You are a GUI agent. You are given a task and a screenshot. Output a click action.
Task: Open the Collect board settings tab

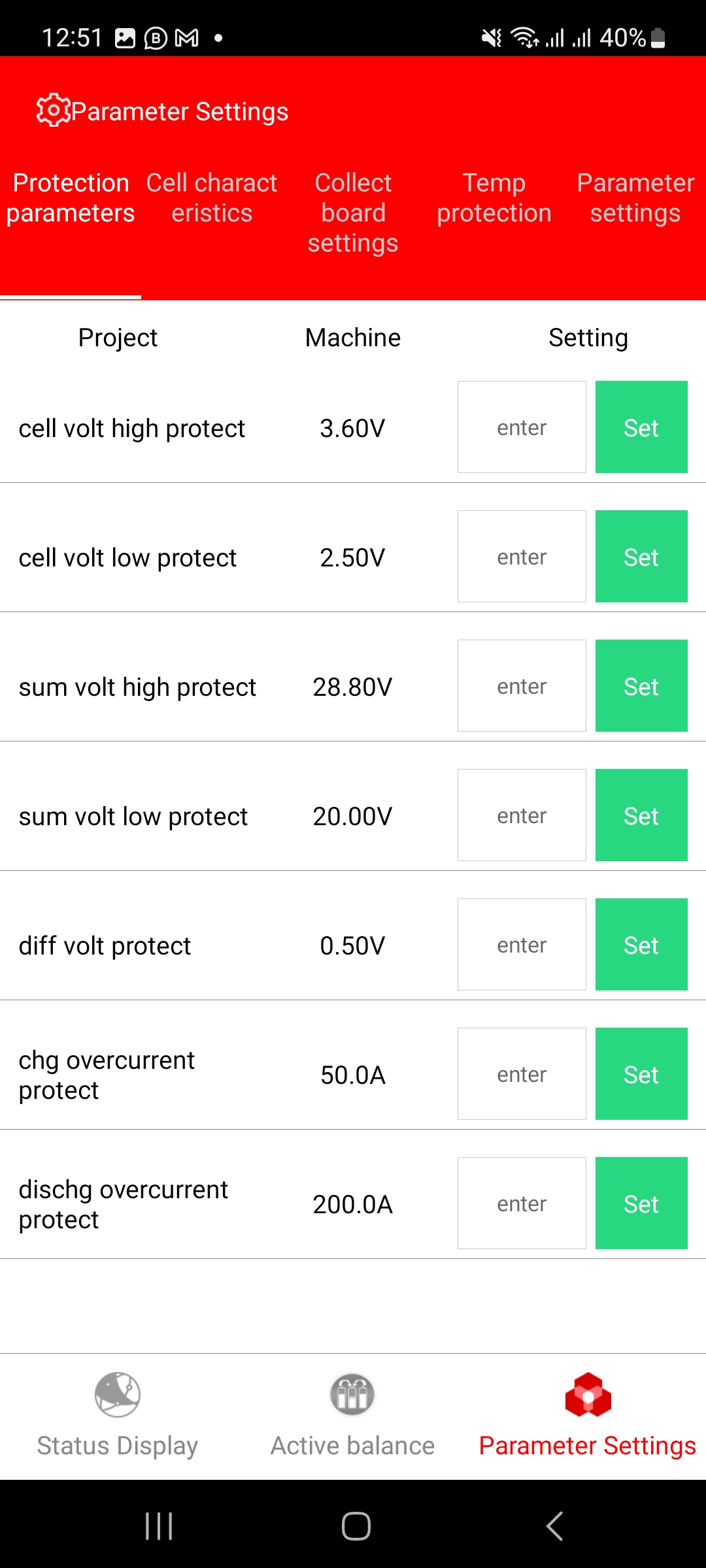[x=353, y=213]
